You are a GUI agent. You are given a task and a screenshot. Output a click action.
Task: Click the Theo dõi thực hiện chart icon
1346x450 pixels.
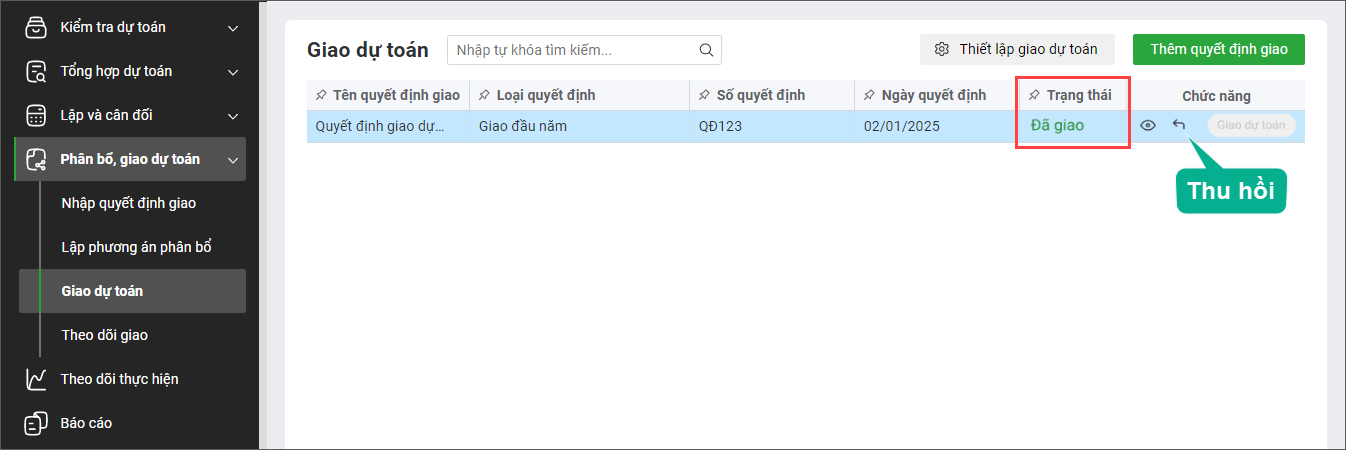[36, 379]
